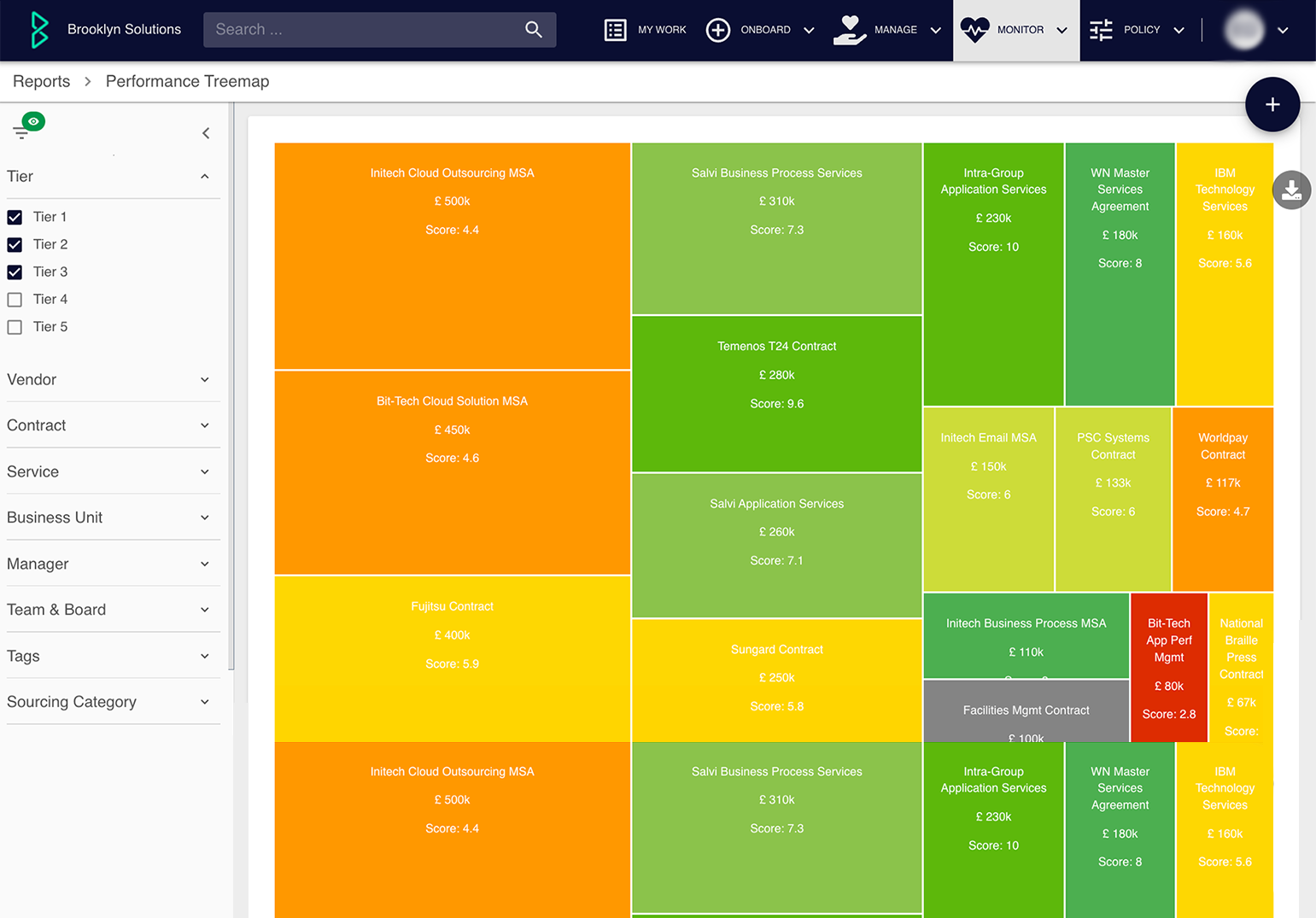The height and width of the screenshot is (918, 1316).
Task: Open the MONITOR menu label
Action: [1021, 30]
